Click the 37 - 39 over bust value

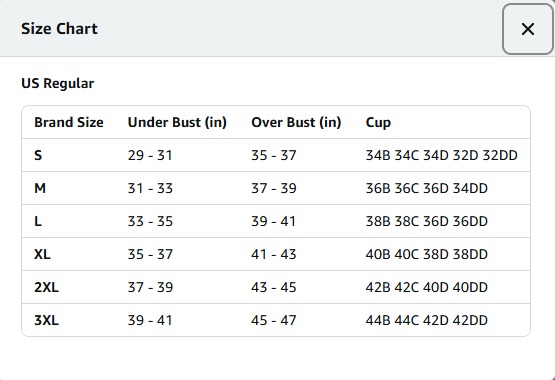click(x=274, y=188)
